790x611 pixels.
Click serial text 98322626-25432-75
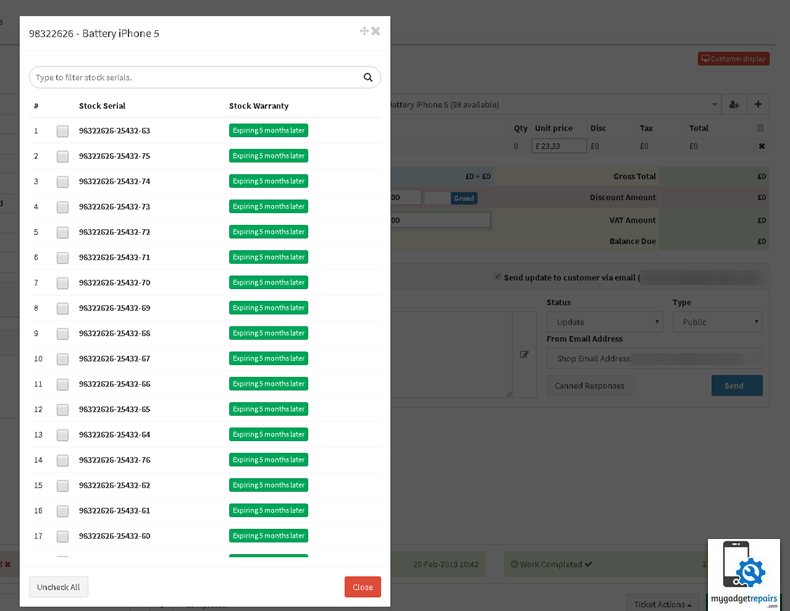(x=114, y=156)
